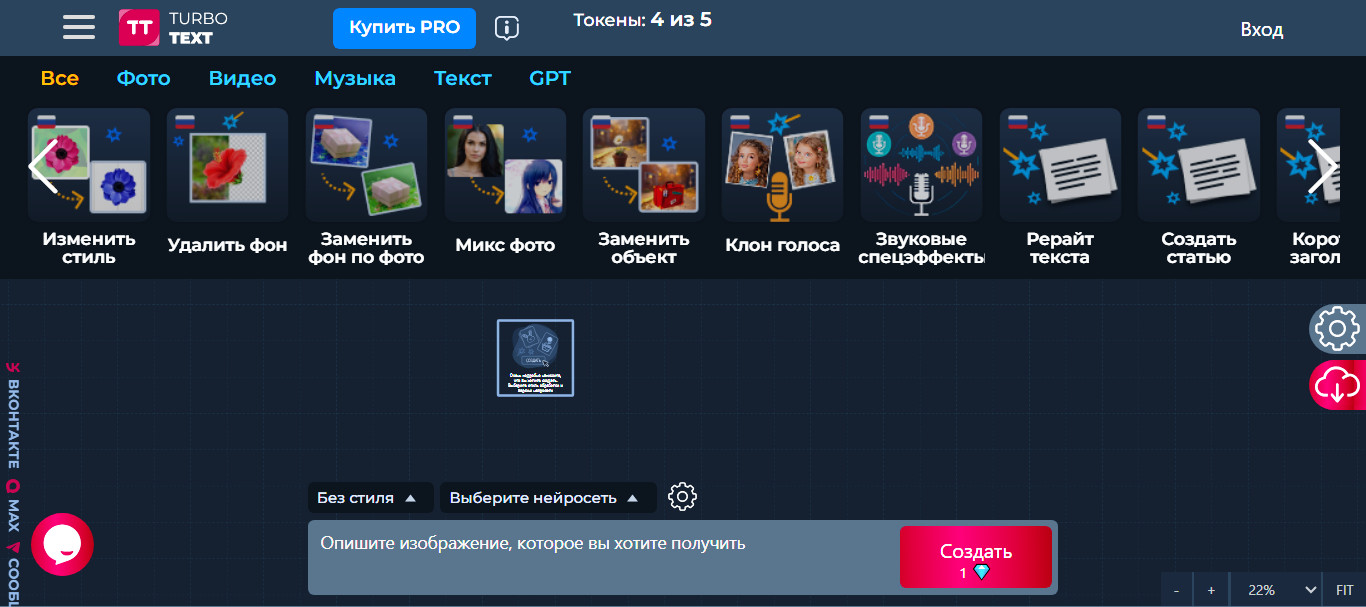Switch to the Текст tab
Image resolution: width=1366 pixels, height=607 pixels.
coord(463,78)
